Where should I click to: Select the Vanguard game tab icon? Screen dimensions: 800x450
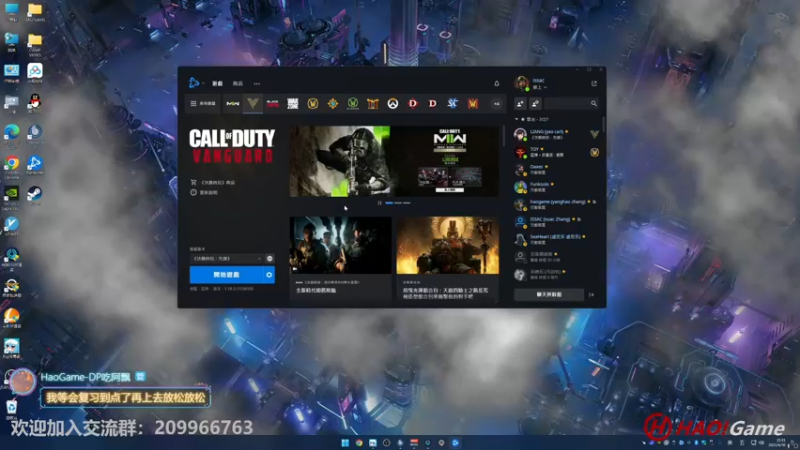(253, 104)
